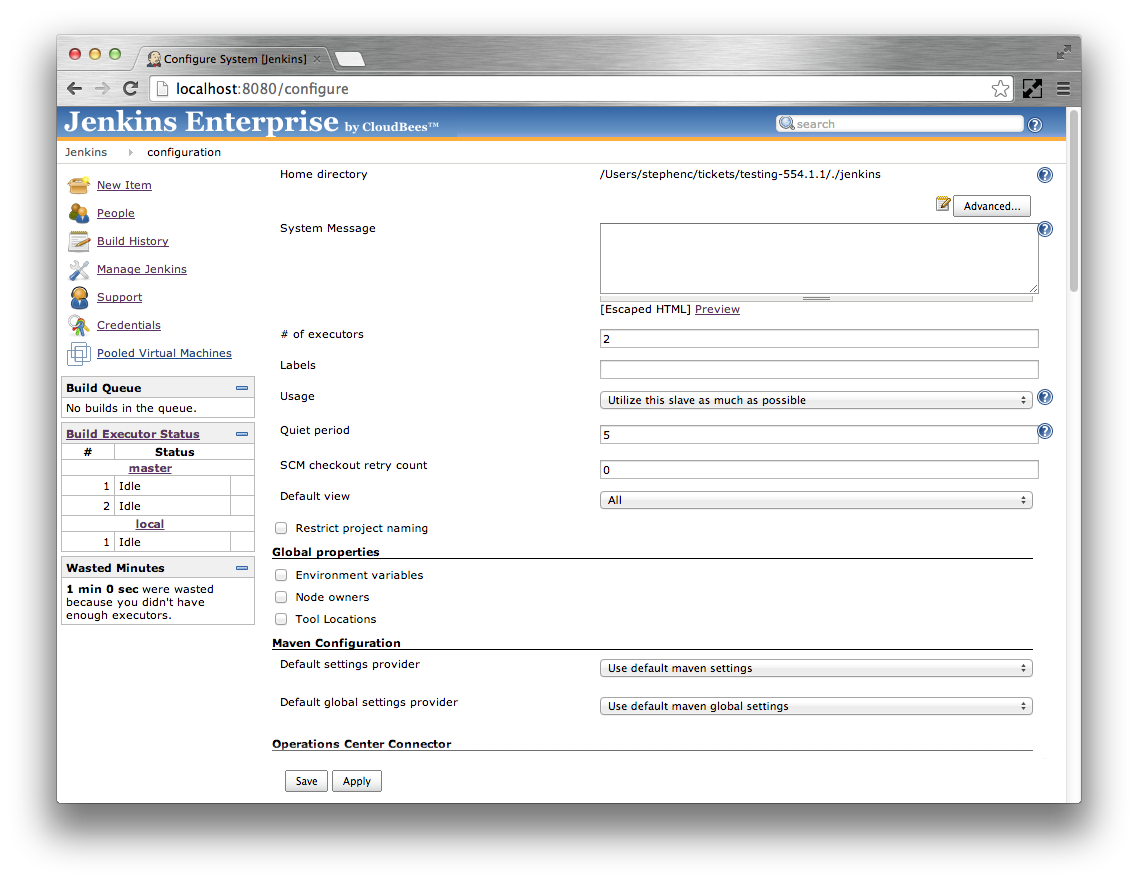1138x882 pixels.
Task: Click the # of executors field
Action: coord(819,338)
